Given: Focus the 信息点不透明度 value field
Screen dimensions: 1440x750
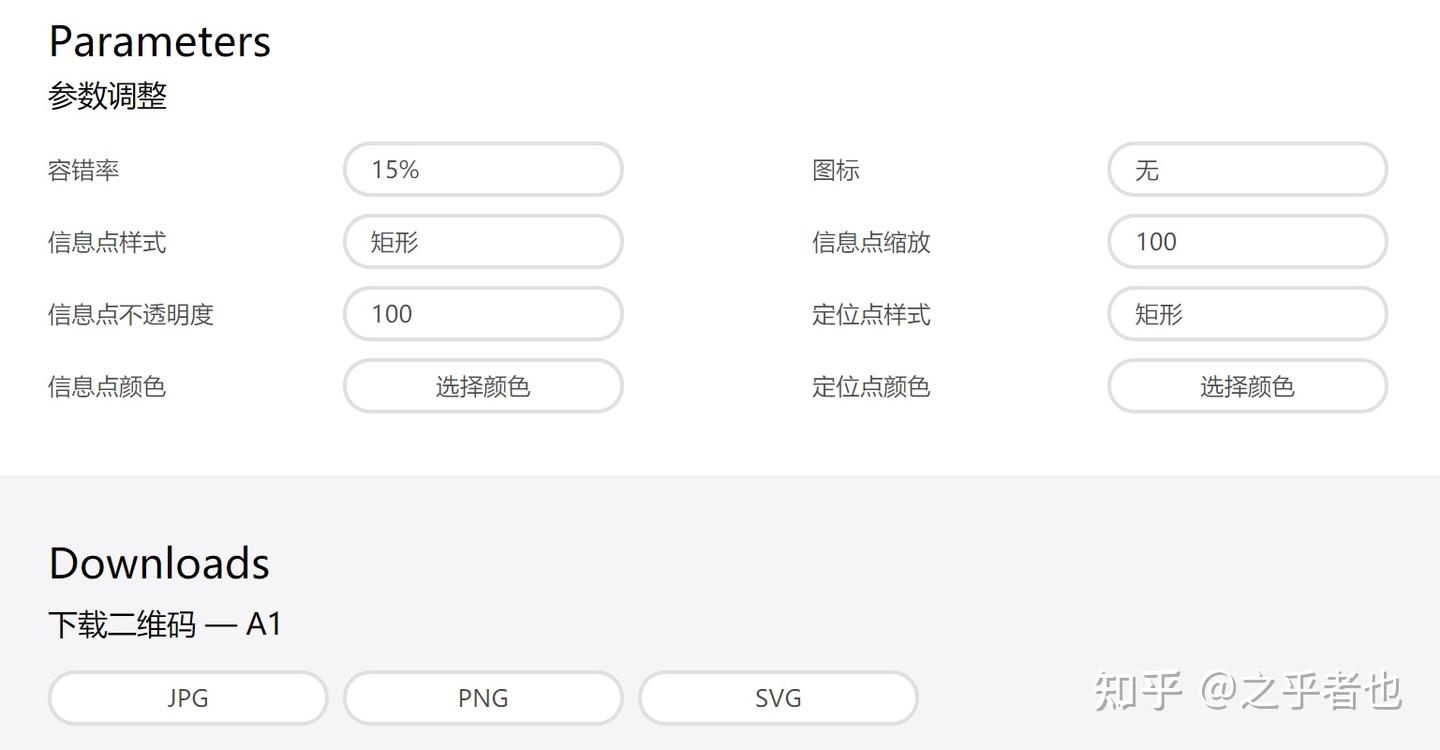Looking at the screenshot, I should tap(482, 314).
